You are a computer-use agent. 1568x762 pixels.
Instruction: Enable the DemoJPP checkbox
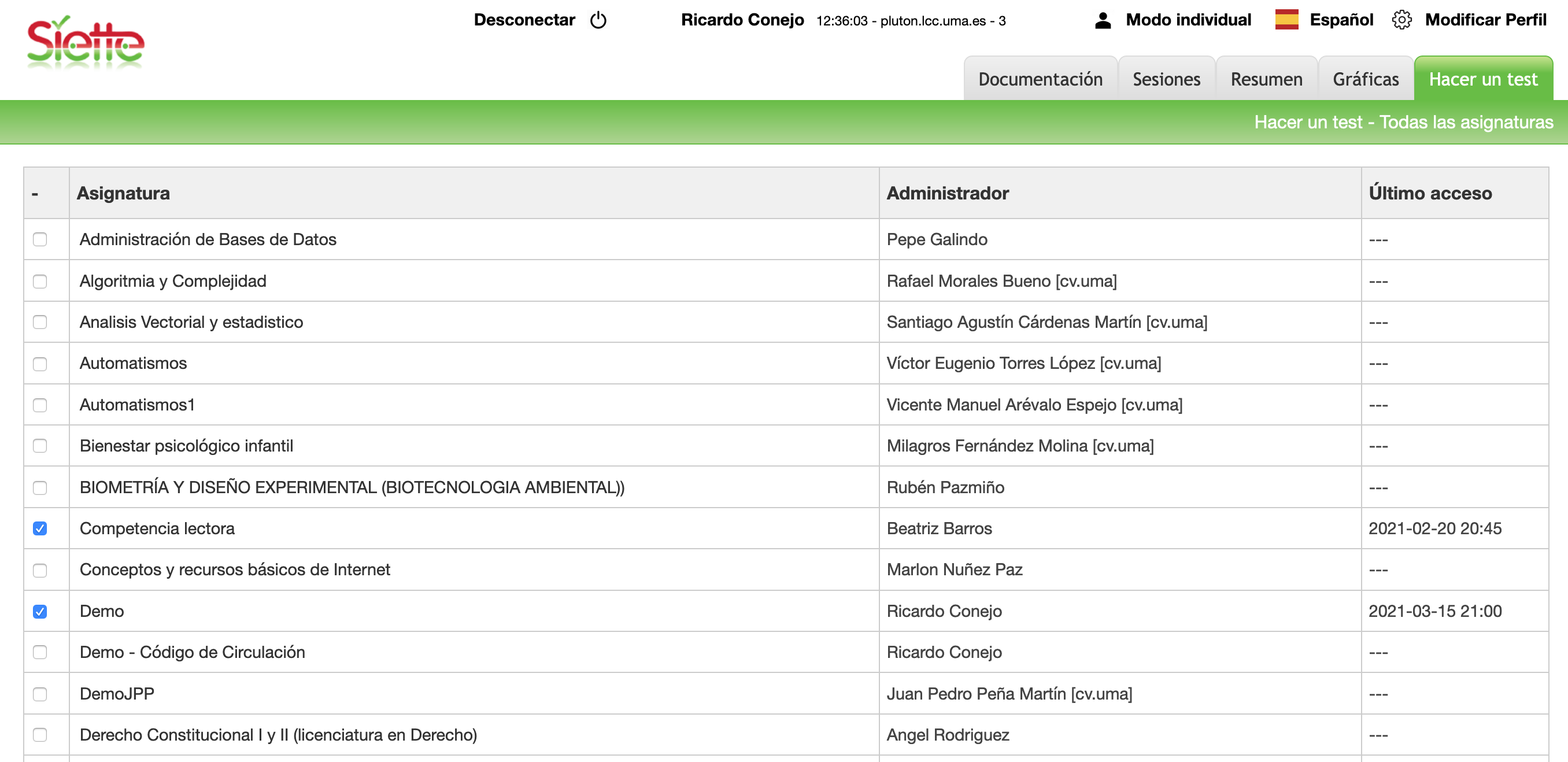(40, 694)
